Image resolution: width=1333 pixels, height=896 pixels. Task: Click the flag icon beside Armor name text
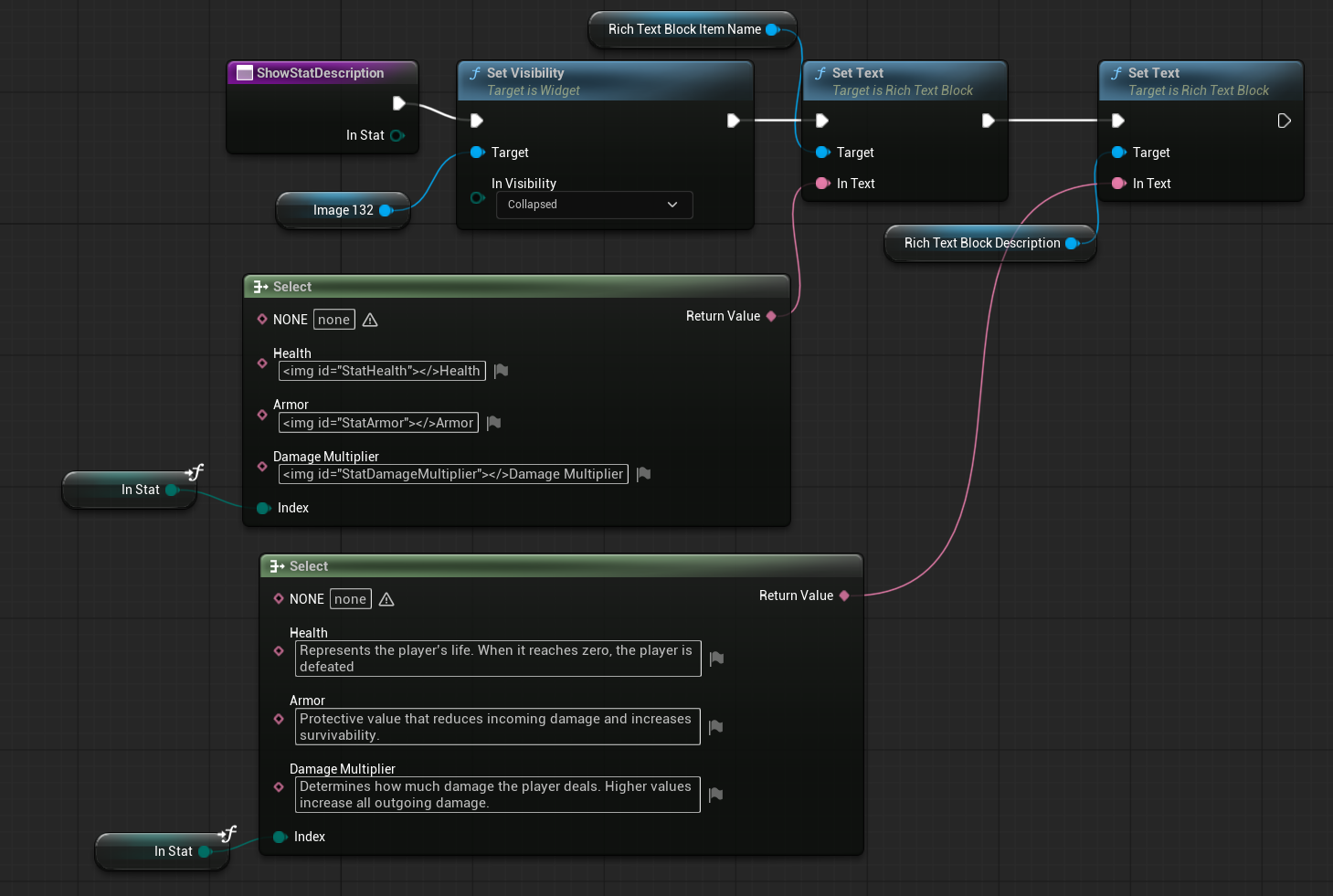point(494,423)
